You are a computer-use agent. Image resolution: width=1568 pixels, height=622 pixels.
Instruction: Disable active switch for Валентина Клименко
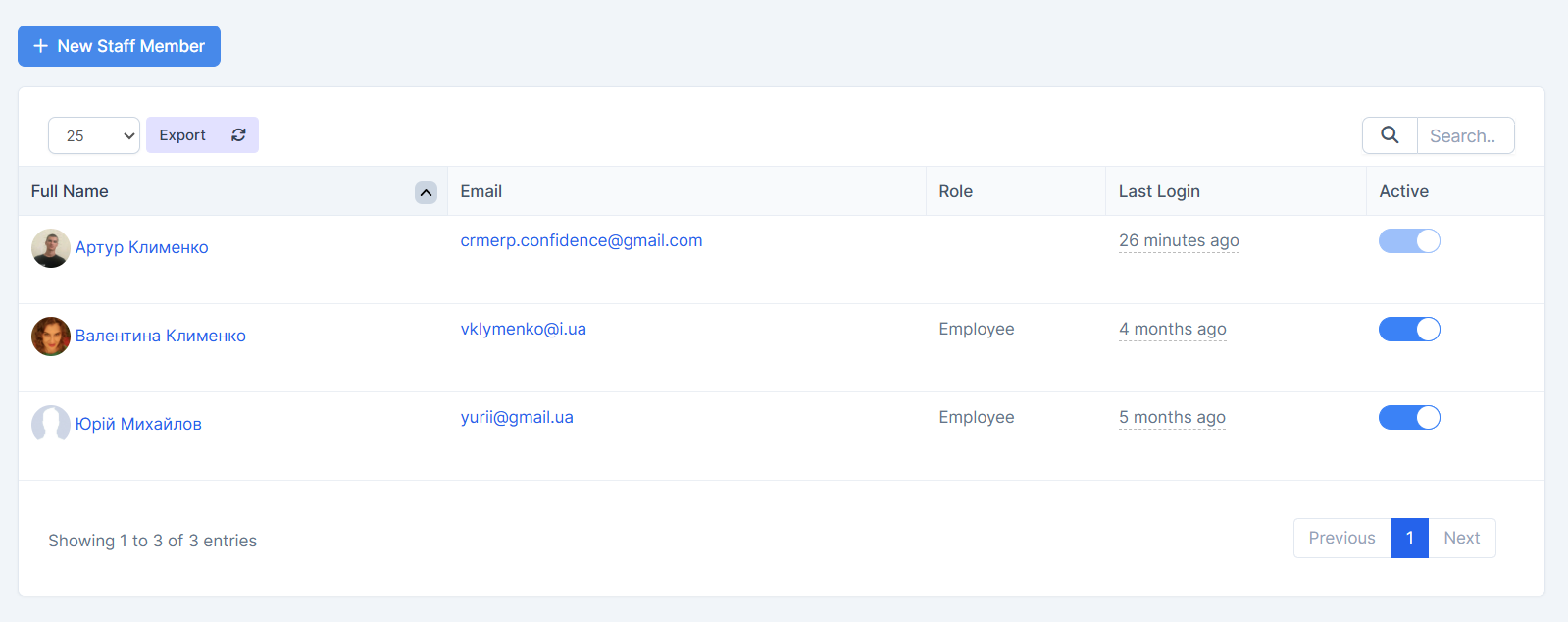1409,330
